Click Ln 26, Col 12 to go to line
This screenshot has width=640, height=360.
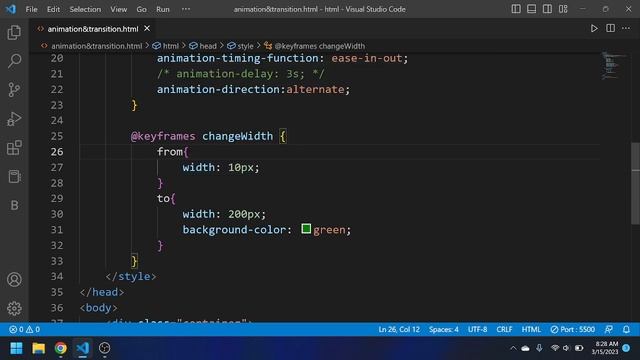click(399, 329)
